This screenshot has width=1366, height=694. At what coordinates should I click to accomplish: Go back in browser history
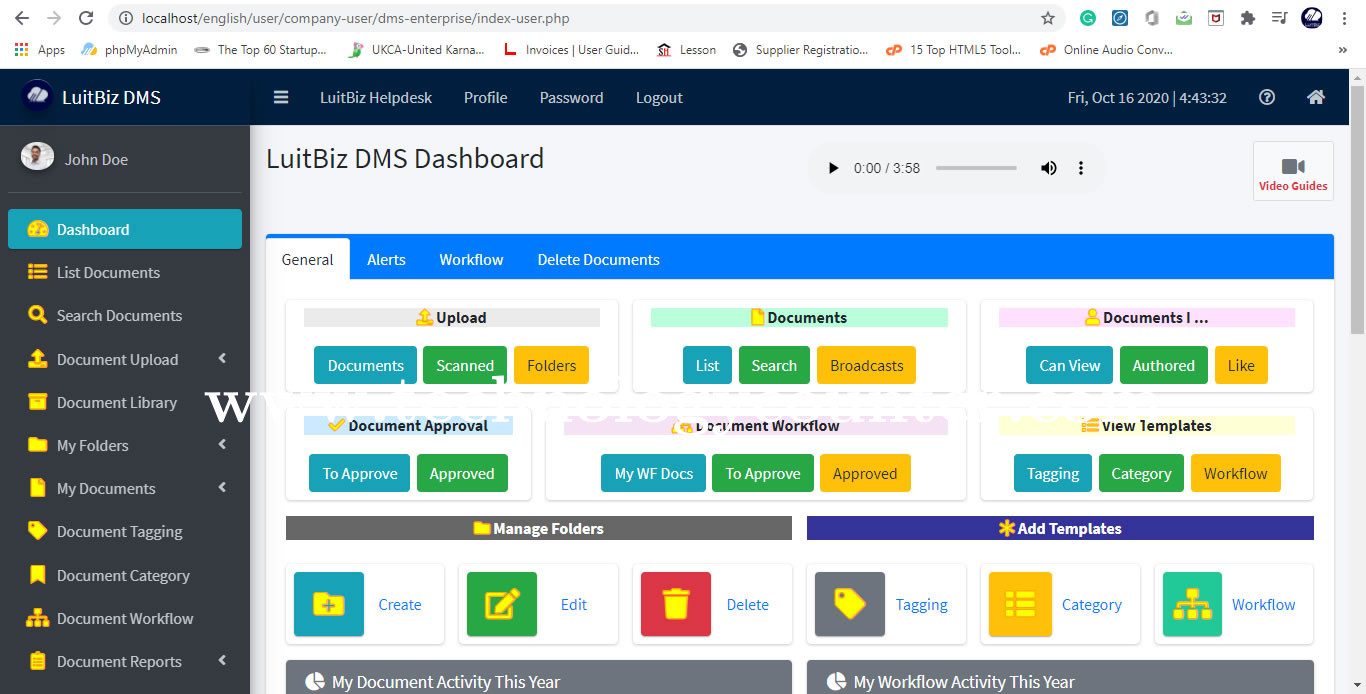pos(22,18)
